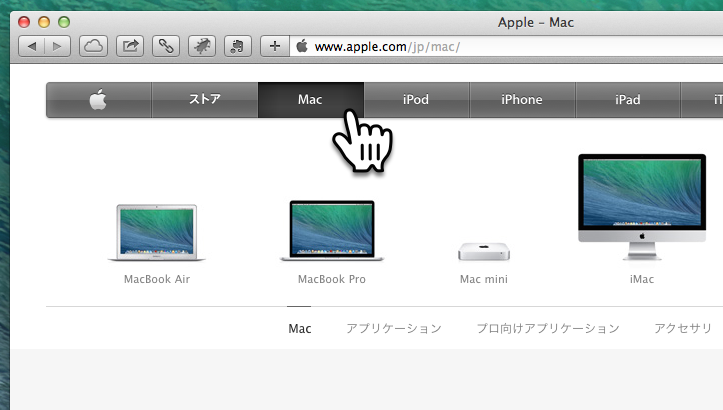Screen dimensions: 723x410
Task: Open アプリケーション sub-navigation item
Action: click(x=394, y=328)
